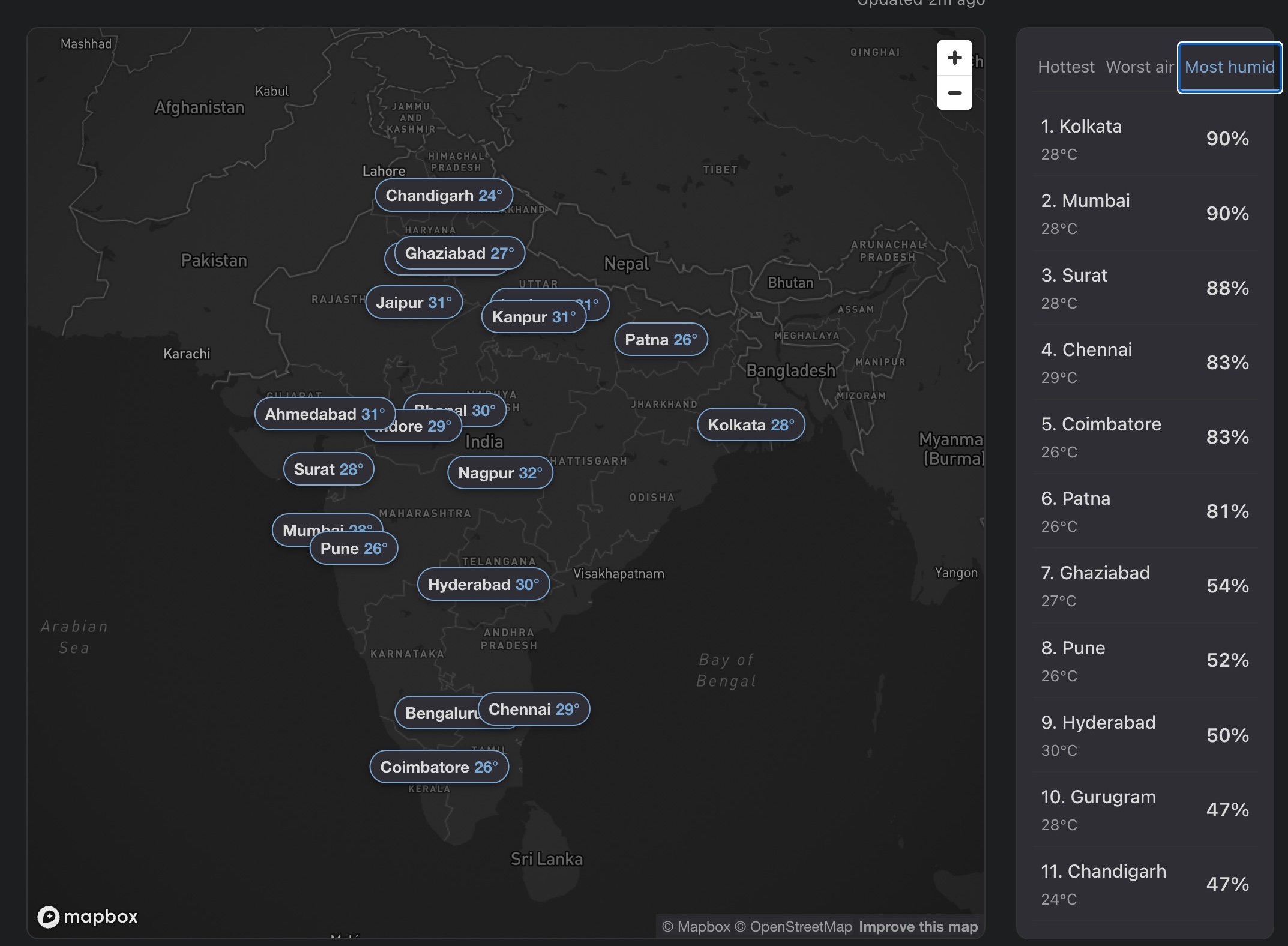Image resolution: width=1288 pixels, height=946 pixels.
Task: Switch to the Hottest tab
Action: coord(1066,67)
